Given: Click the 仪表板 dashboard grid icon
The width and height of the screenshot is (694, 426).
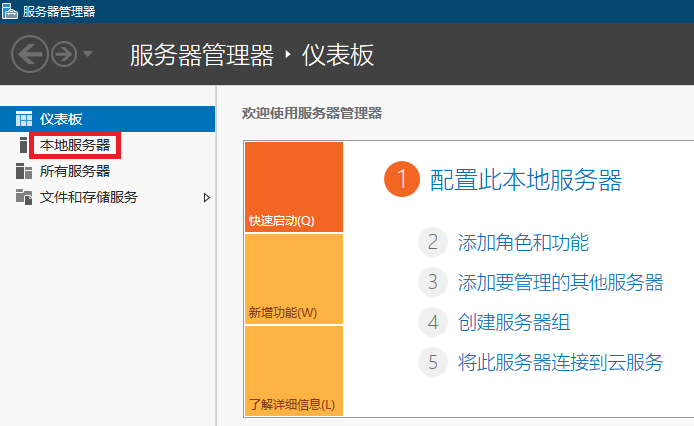Looking at the screenshot, I should (x=24, y=119).
